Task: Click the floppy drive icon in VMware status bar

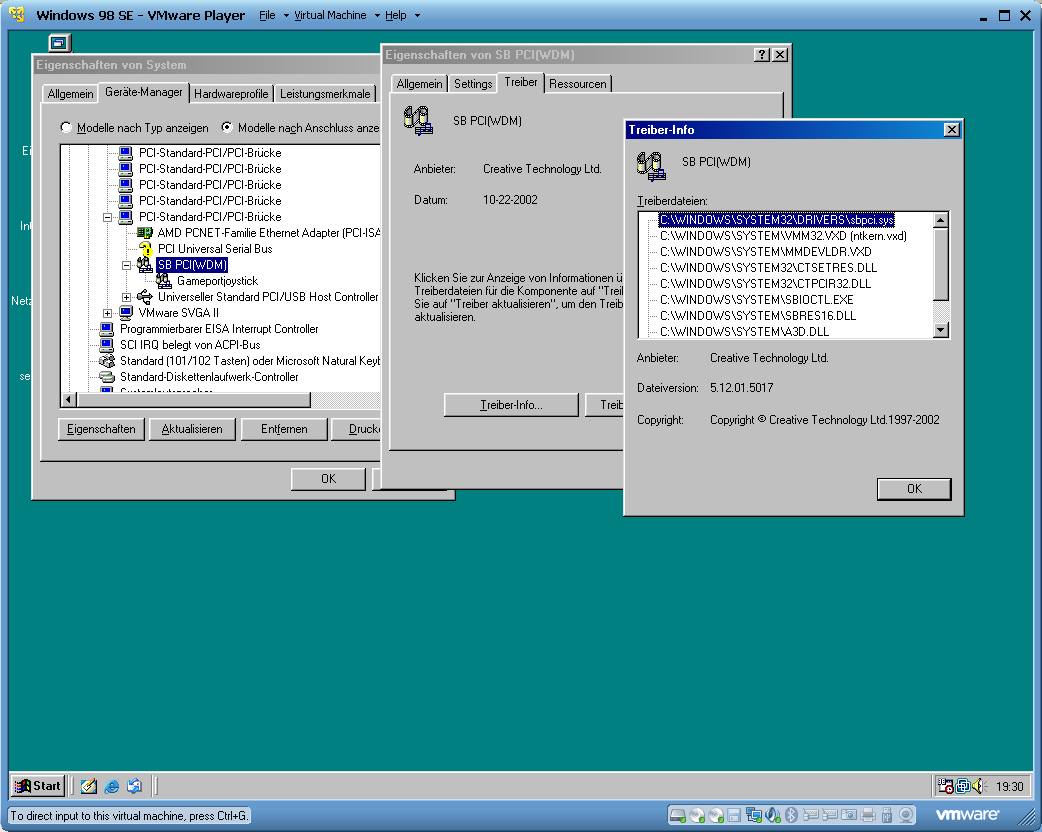Action: click(734, 815)
